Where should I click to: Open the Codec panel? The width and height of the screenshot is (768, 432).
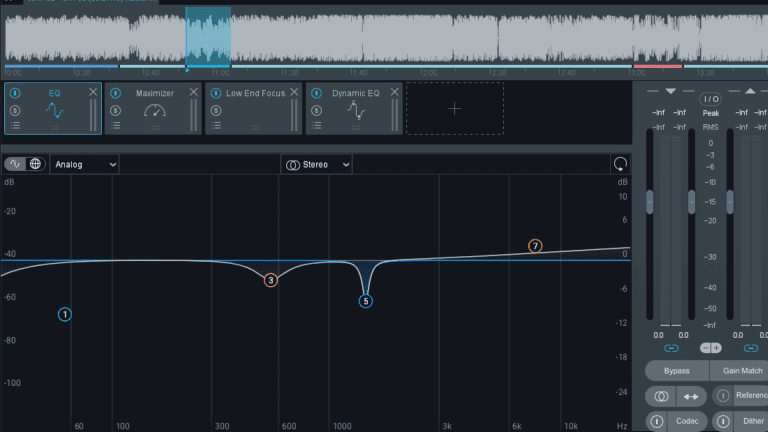(x=687, y=421)
